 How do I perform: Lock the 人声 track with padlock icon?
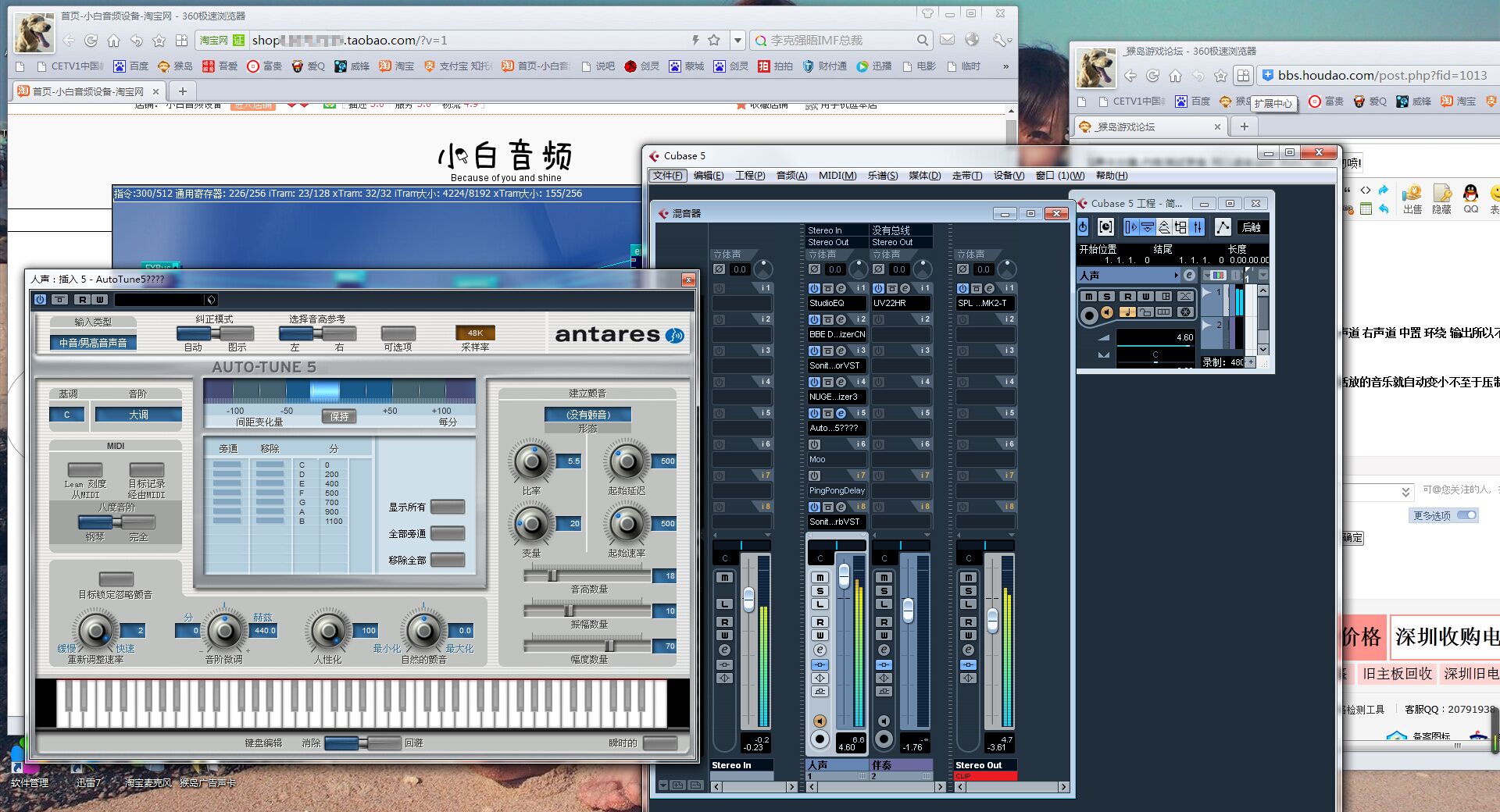coord(1145,312)
